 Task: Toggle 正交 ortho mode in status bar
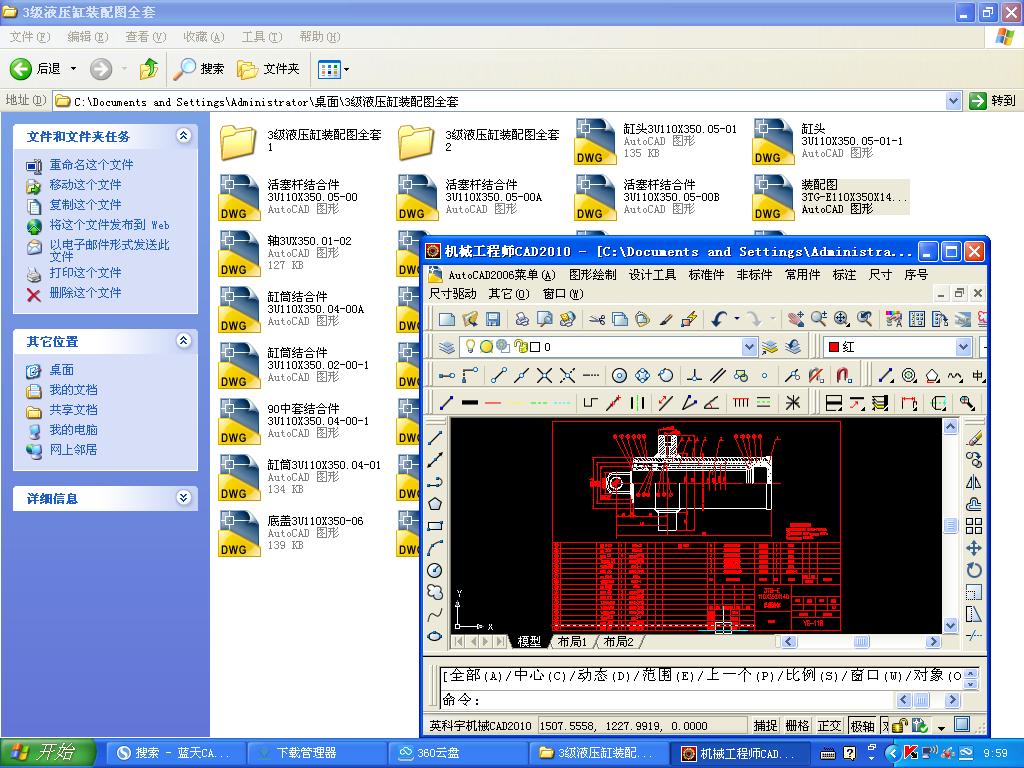(x=829, y=726)
